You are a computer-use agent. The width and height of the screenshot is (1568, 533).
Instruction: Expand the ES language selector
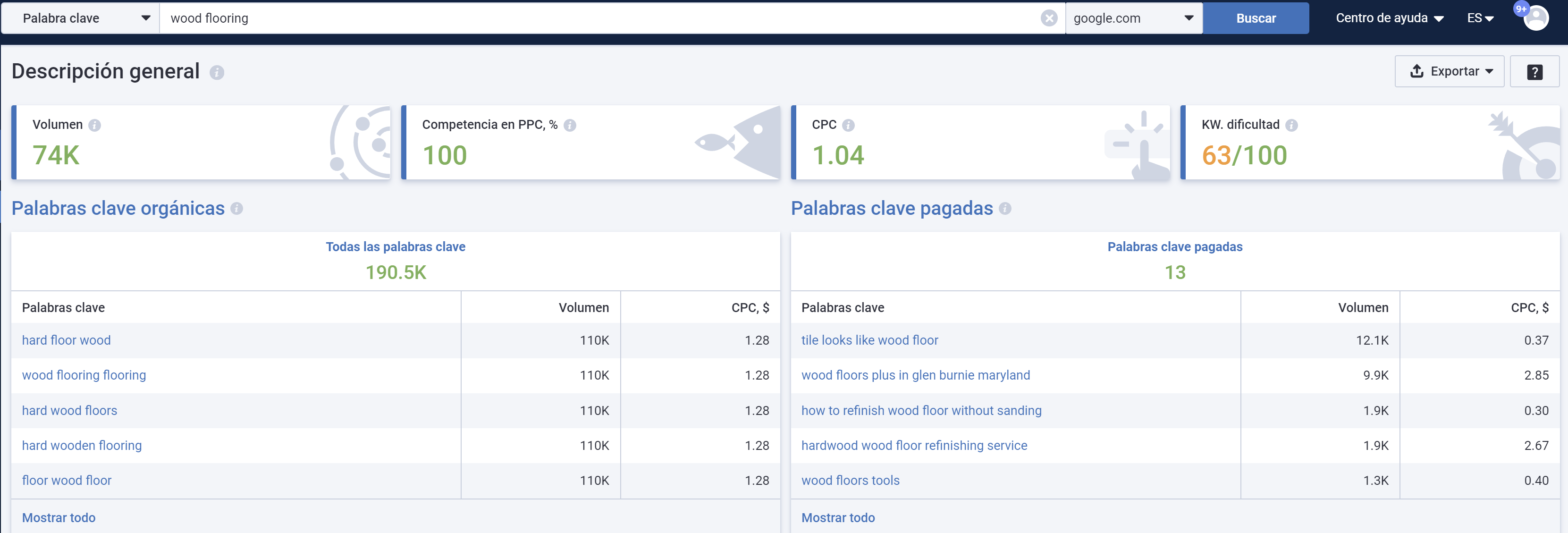1480,17
